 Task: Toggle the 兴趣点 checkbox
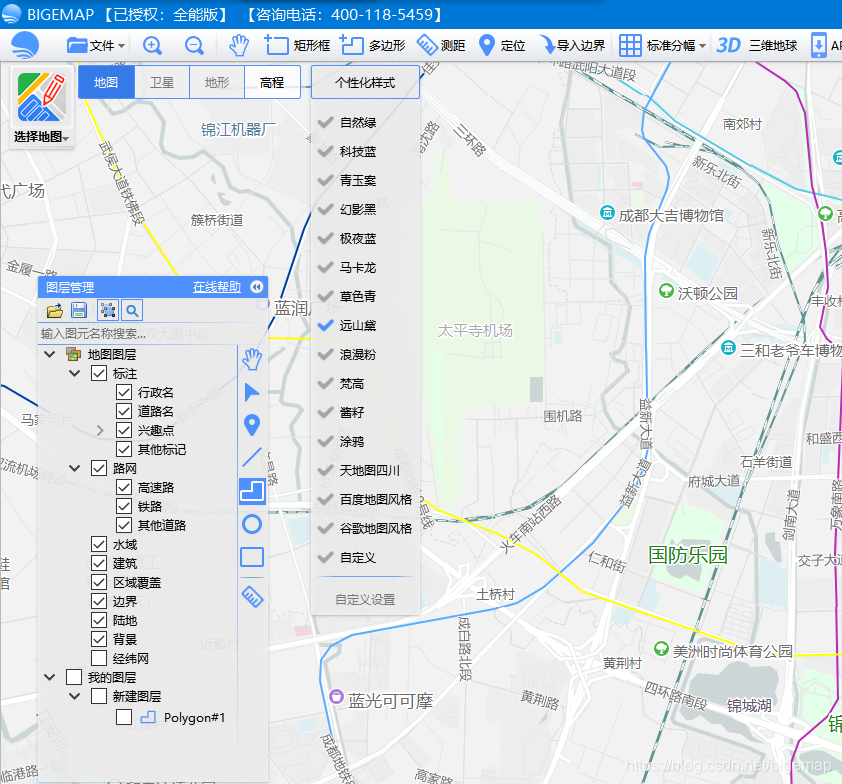click(x=124, y=430)
